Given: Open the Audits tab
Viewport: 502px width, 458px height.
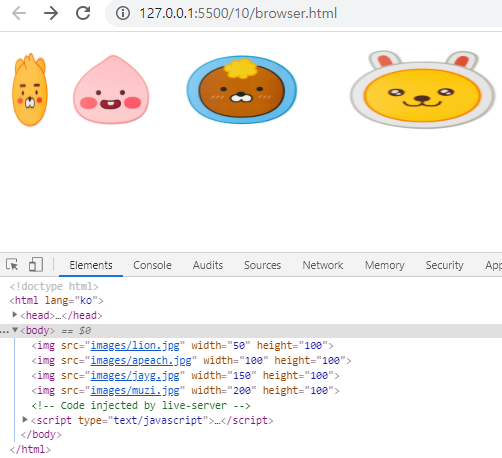Looking at the screenshot, I should pos(208,265).
